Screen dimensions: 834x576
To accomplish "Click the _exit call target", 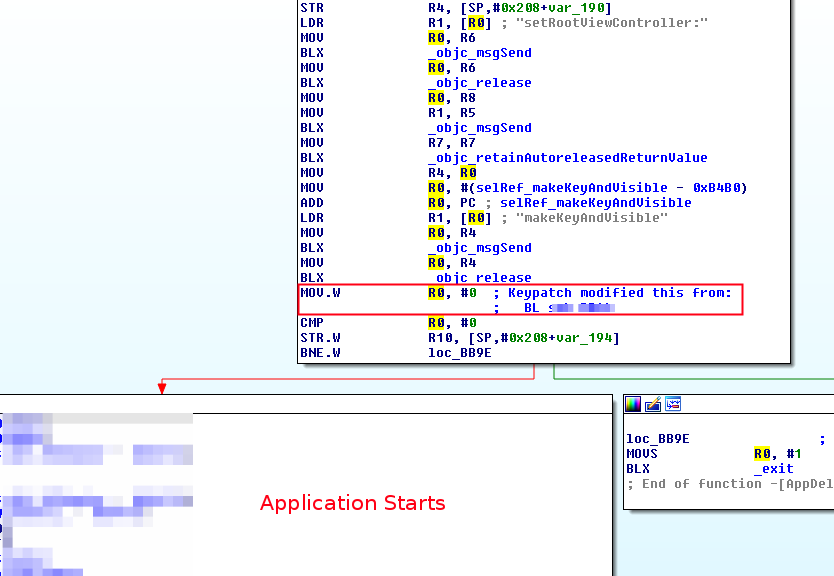I will coord(773,469).
